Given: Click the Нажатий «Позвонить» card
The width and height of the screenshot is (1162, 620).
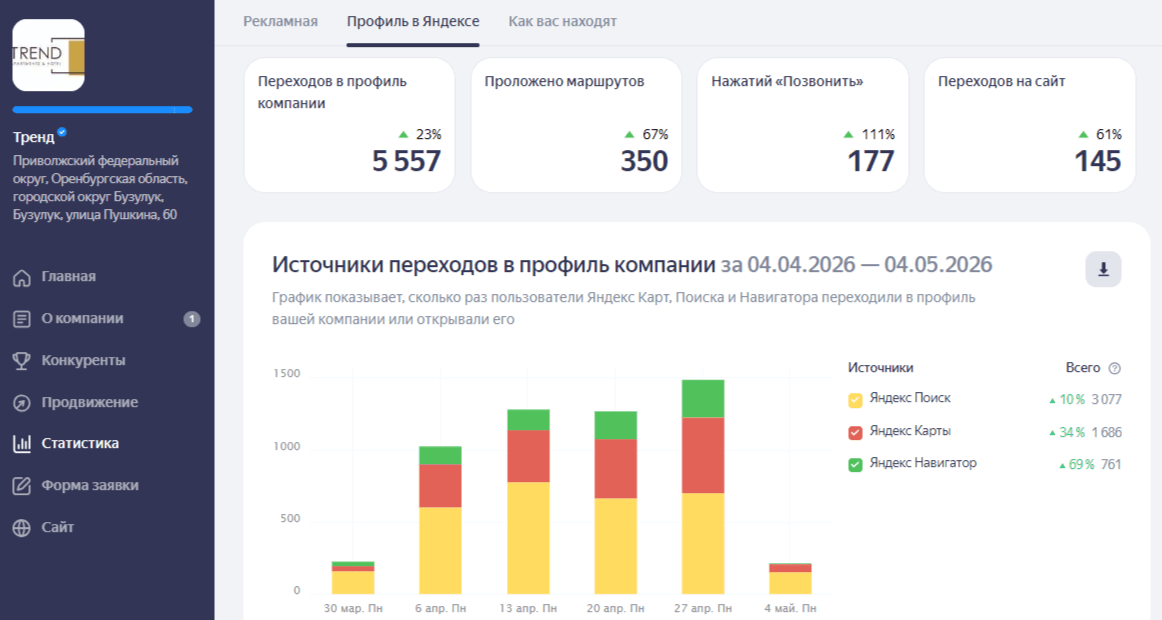Looking at the screenshot, I should tap(803, 125).
